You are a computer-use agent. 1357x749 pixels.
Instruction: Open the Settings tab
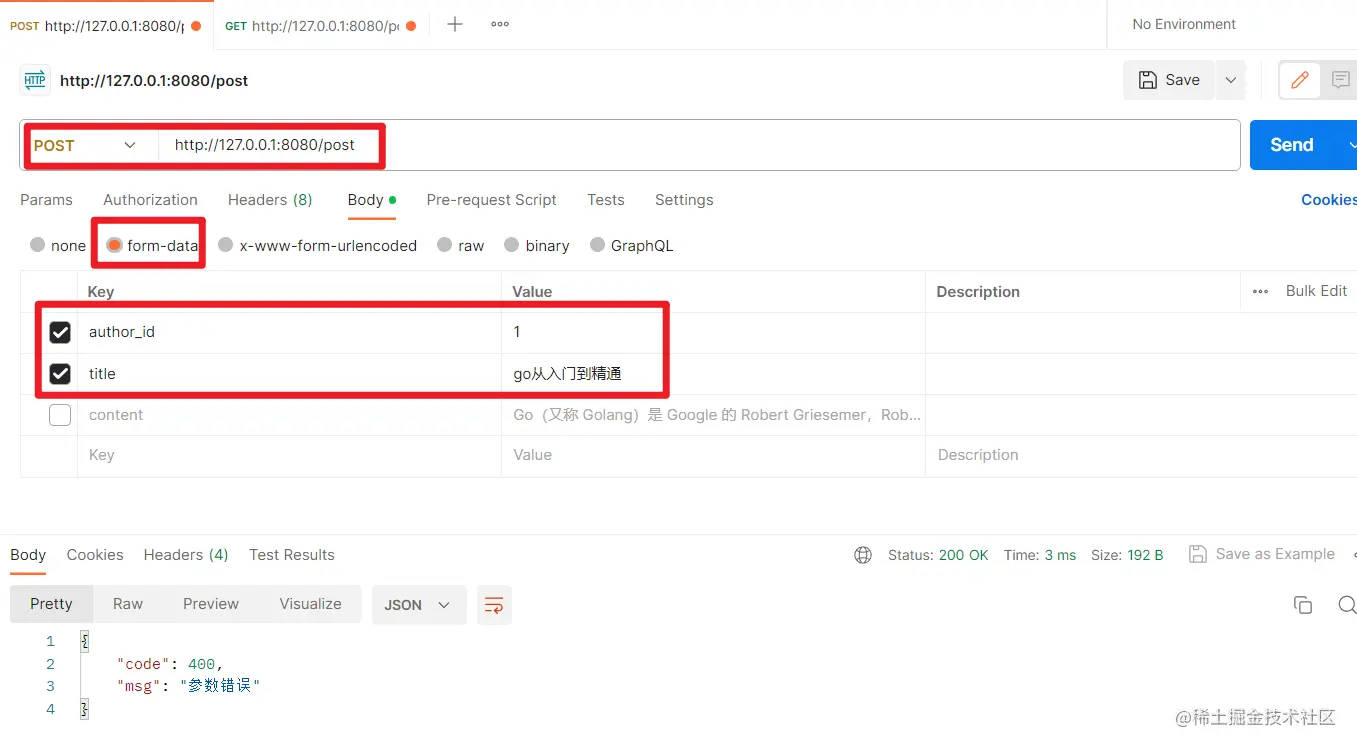tap(684, 200)
